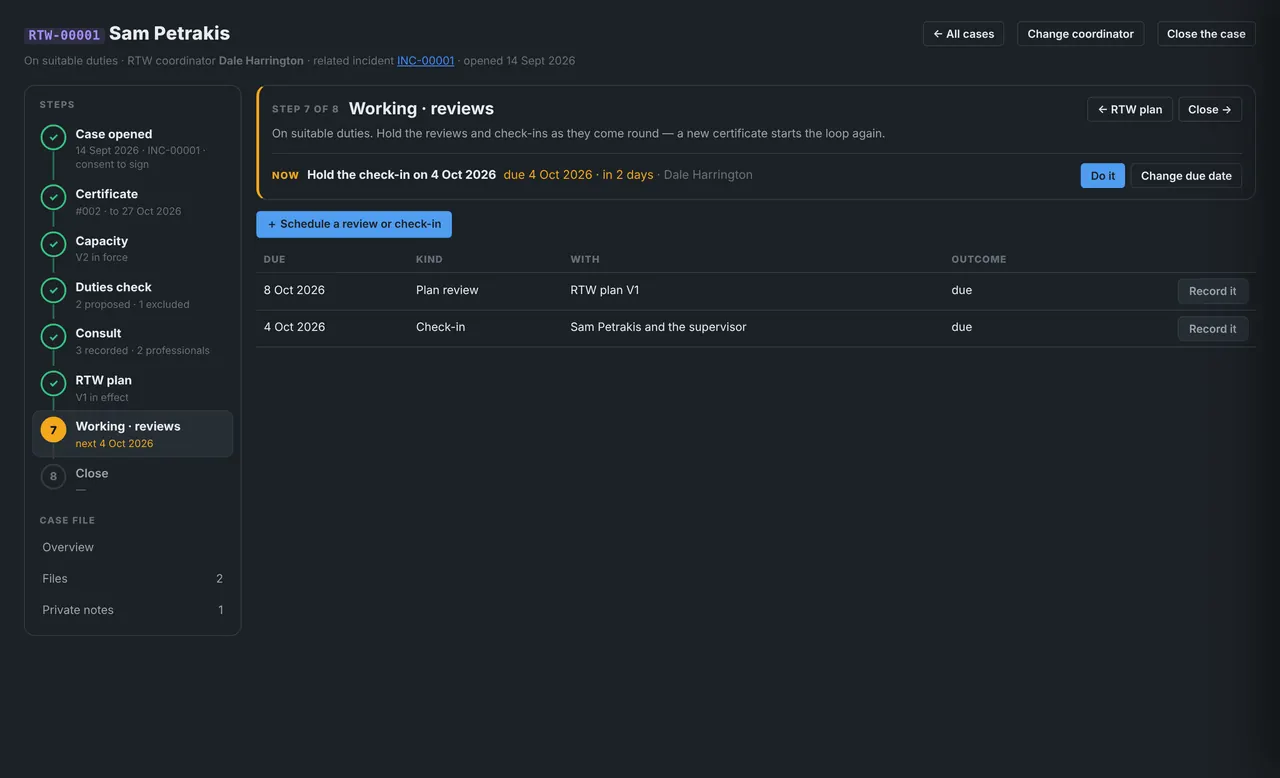Click the OUTCOME column header
Image resolution: width=1280 pixels, height=778 pixels.
(979, 259)
